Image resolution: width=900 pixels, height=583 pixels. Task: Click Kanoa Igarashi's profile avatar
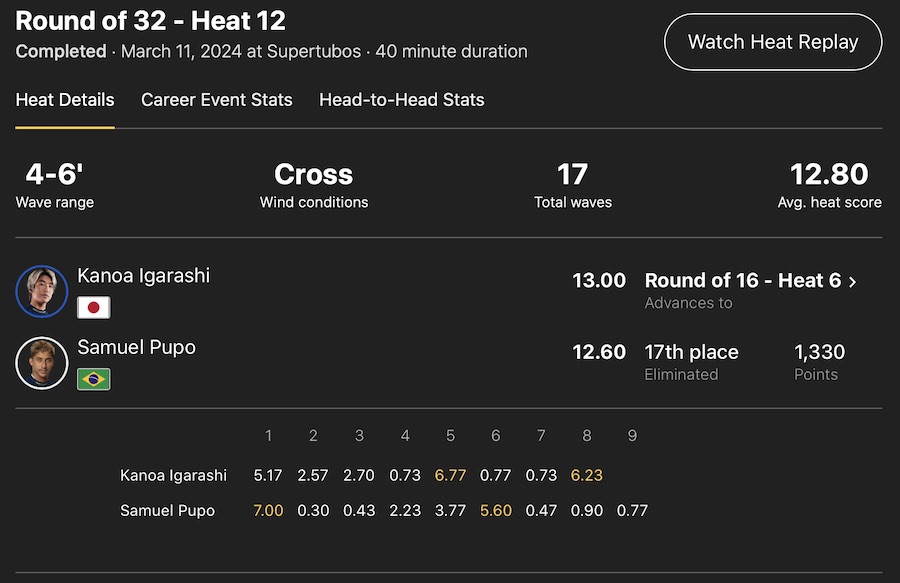point(42,291)
